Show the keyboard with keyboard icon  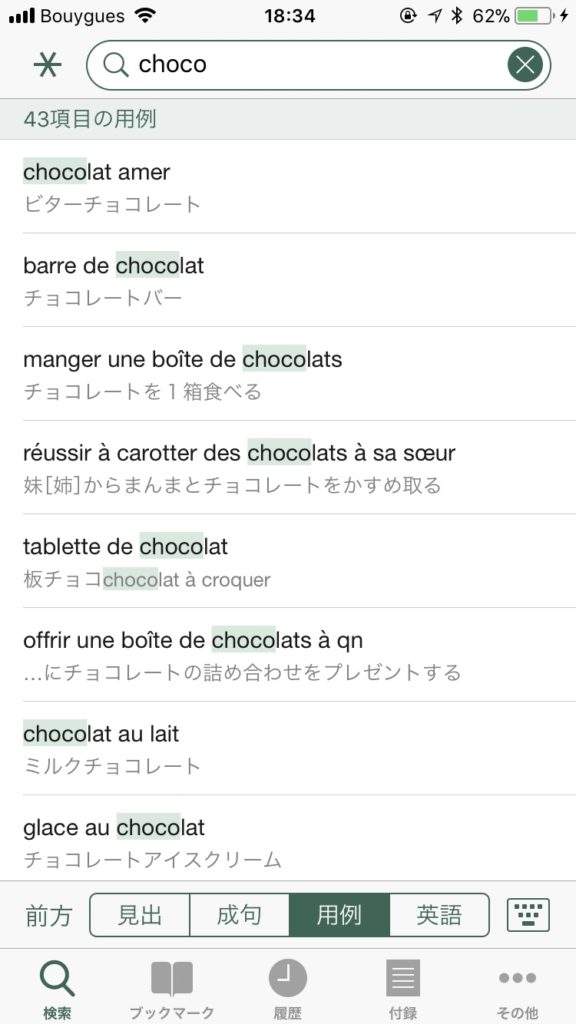[x=528, y=915]
